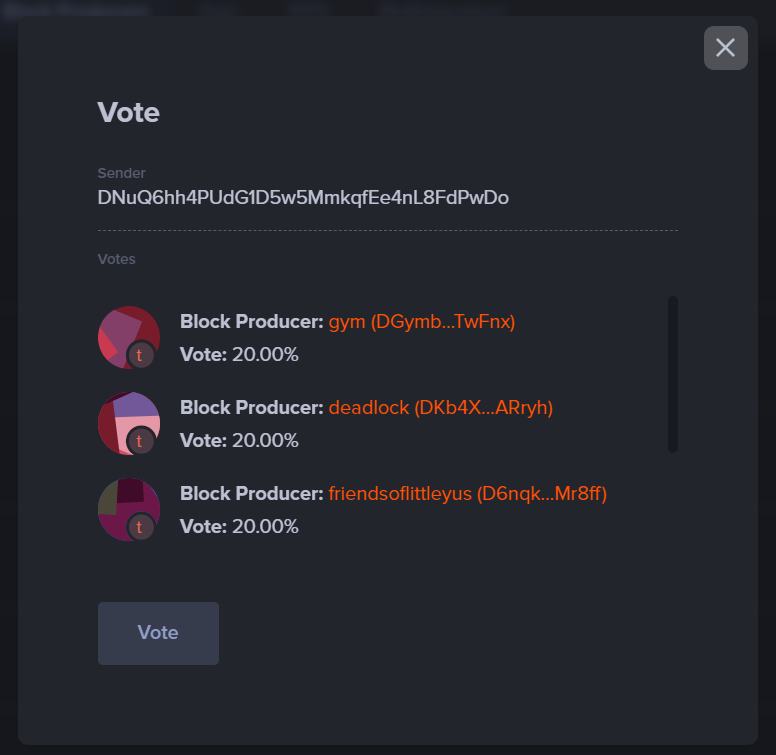
Task: Click the Votes section label
Action: (116, 259)
